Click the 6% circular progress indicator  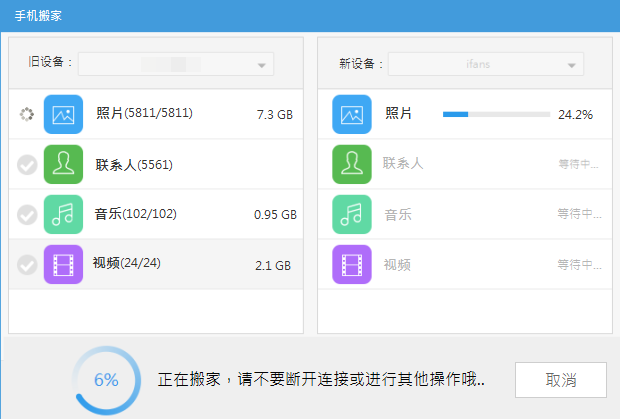[x=106, y=380]
